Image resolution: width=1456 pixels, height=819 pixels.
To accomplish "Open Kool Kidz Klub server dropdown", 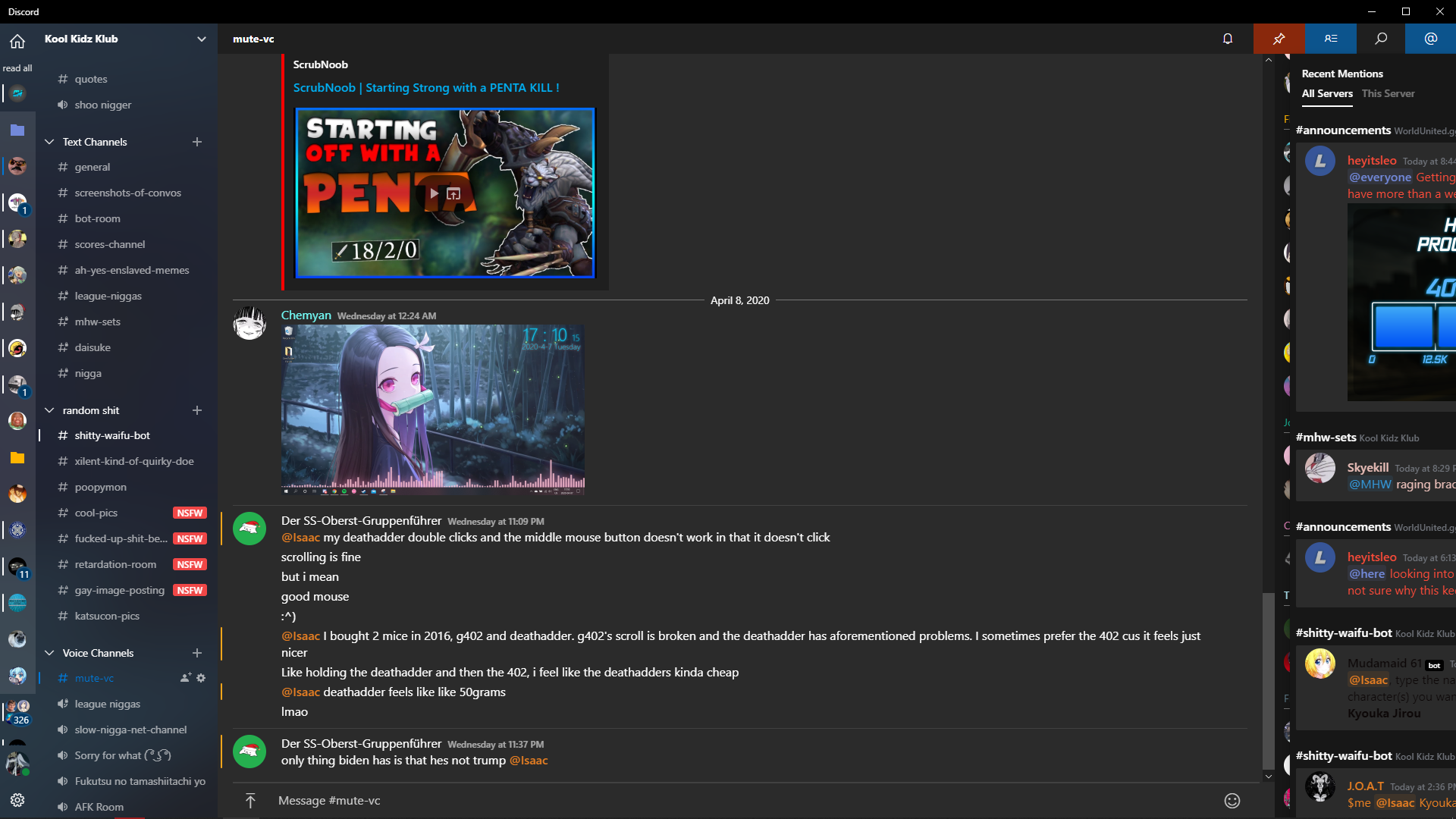I will 201,39.
